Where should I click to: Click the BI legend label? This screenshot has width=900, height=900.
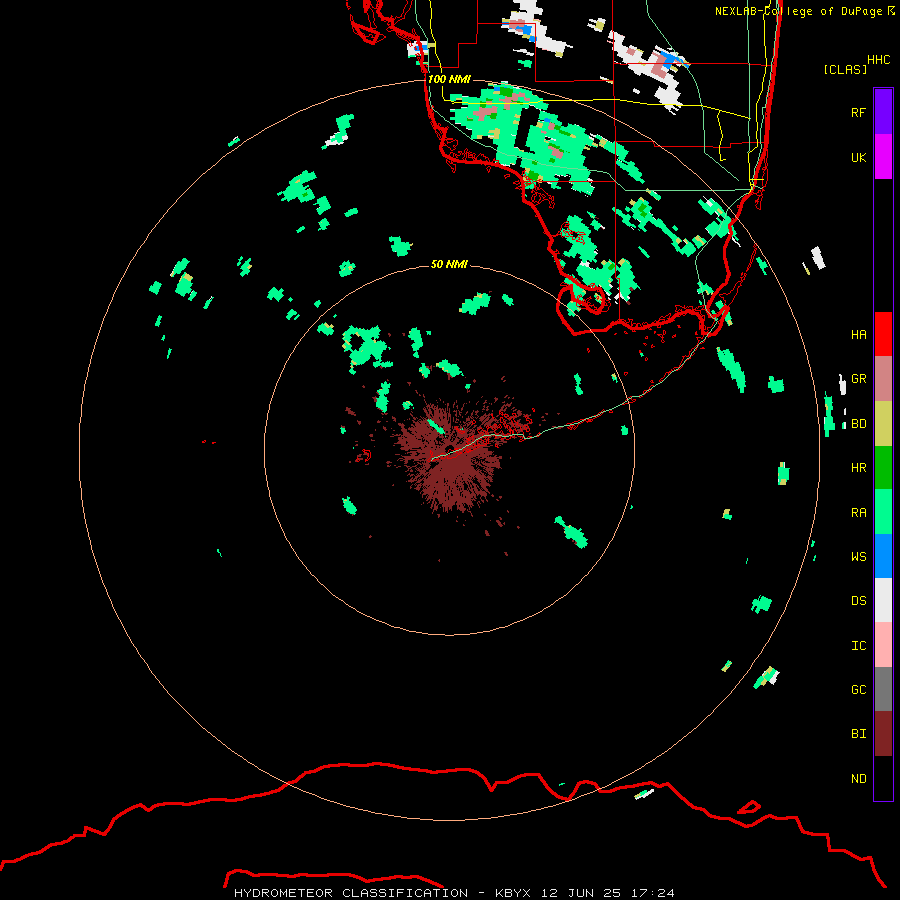coord(858,734)
